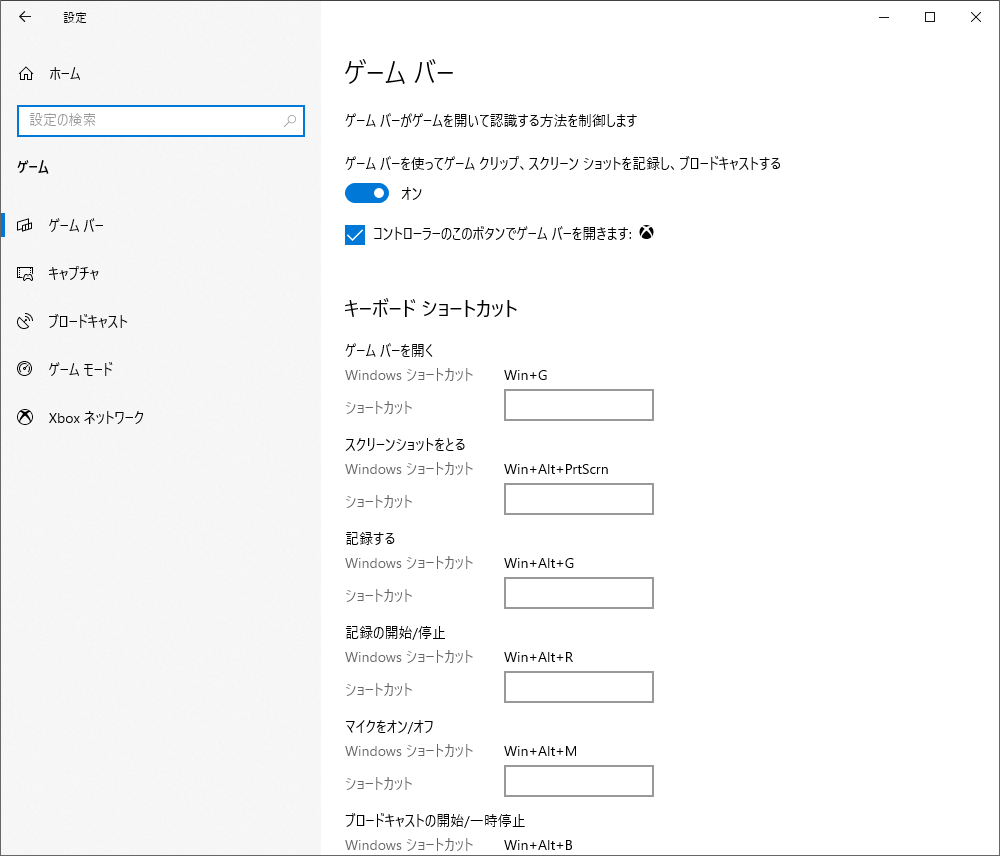This screenshot has height=856, width=1000.
Task: Select the Xbox ネットワーク icon
Action: pos(25,417)
